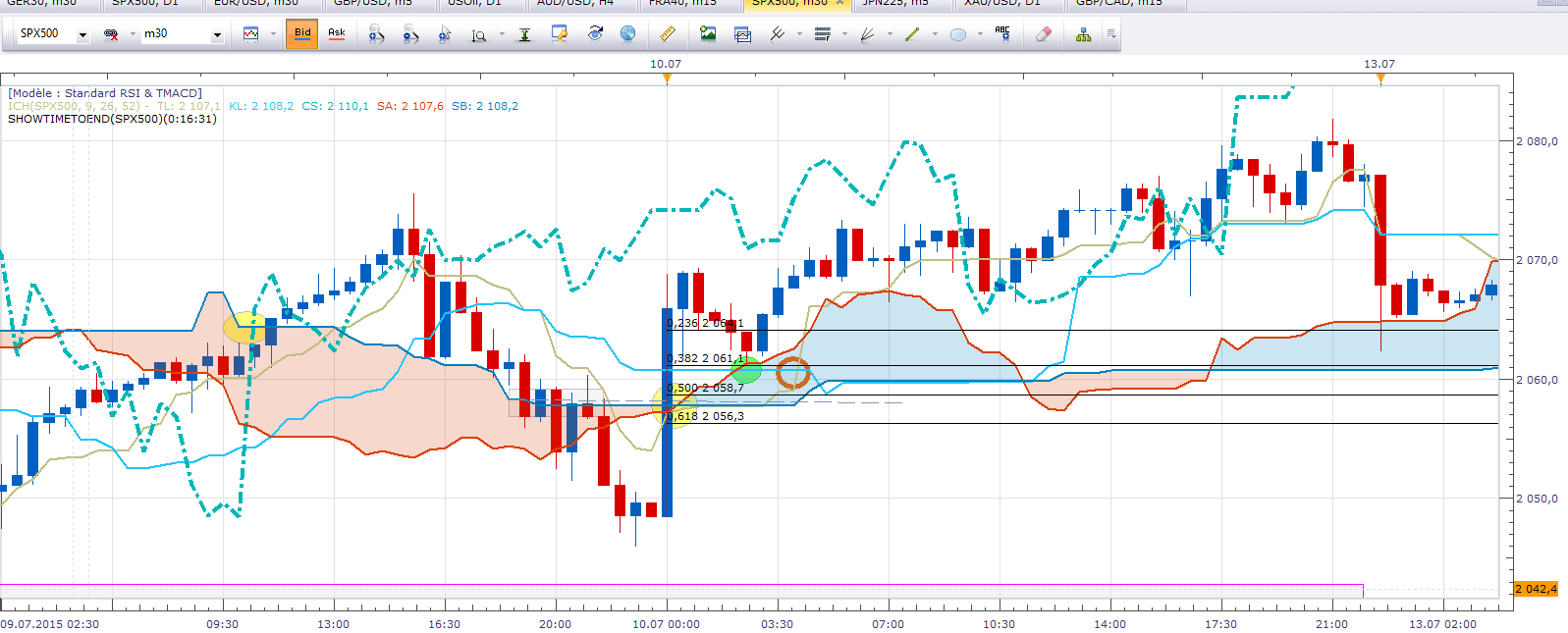Select the Andrews pitchfork tool
Viewport: 1568px width, 633px height.
pos(778,34)
